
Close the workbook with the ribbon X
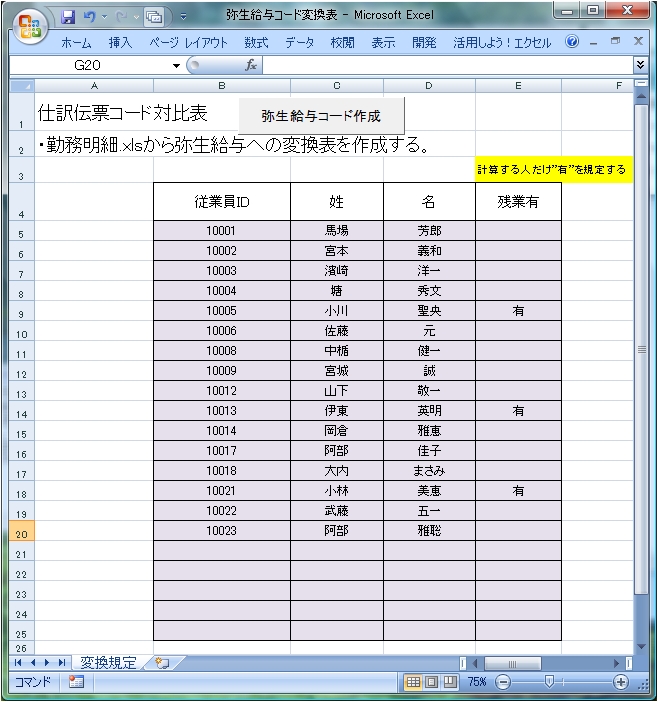(638, 41)
